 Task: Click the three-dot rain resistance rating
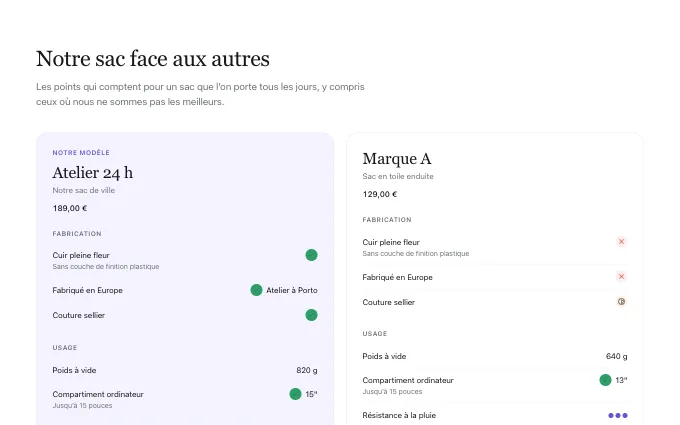tap(618, 415)
